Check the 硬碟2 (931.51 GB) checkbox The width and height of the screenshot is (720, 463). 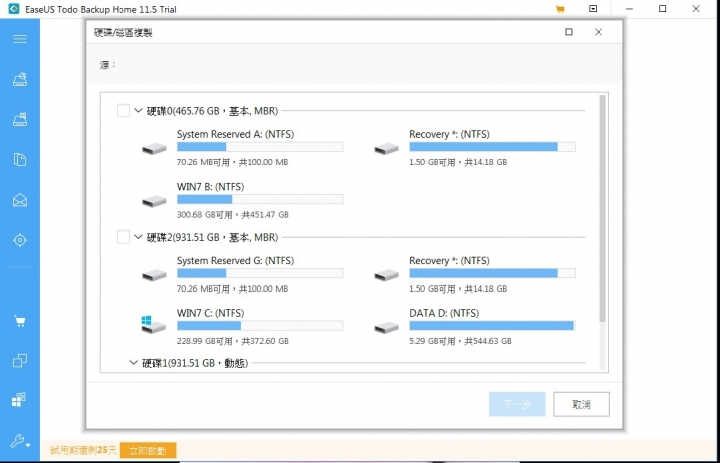click(123, 237)
